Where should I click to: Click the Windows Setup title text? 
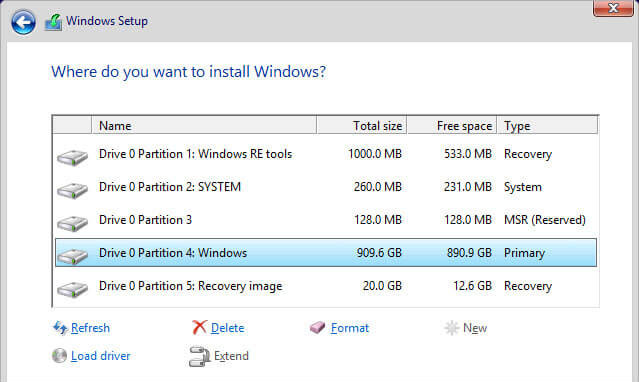pyautogui.click(x=107, y=21)
